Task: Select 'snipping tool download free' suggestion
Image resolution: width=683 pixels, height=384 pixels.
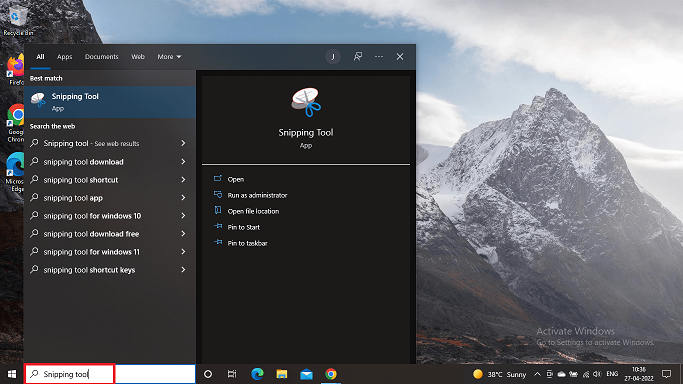Action: pyautogui.click(x=110, y=234)
